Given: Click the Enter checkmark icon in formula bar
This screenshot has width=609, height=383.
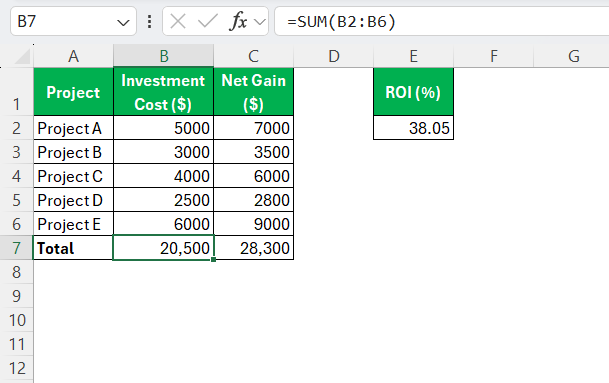Looking at the screenshot, I should 208,21.
